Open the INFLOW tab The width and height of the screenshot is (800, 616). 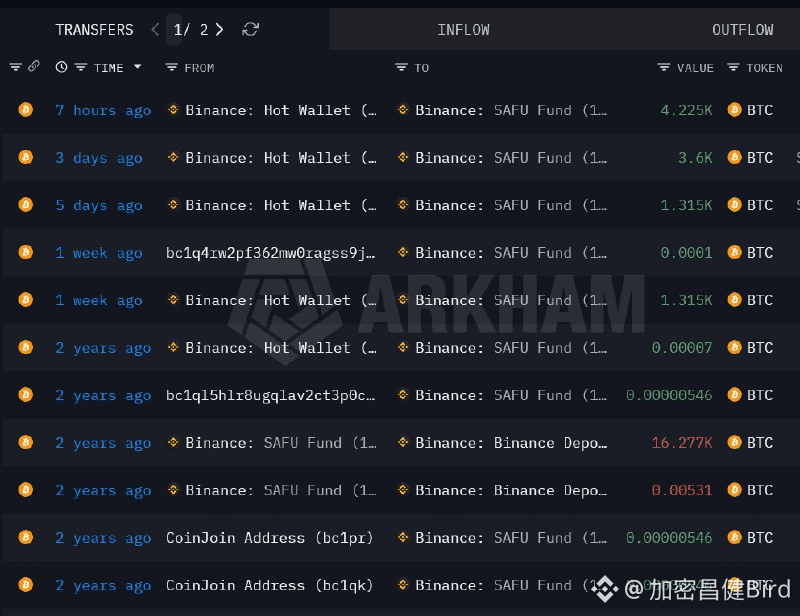point(463,30)
